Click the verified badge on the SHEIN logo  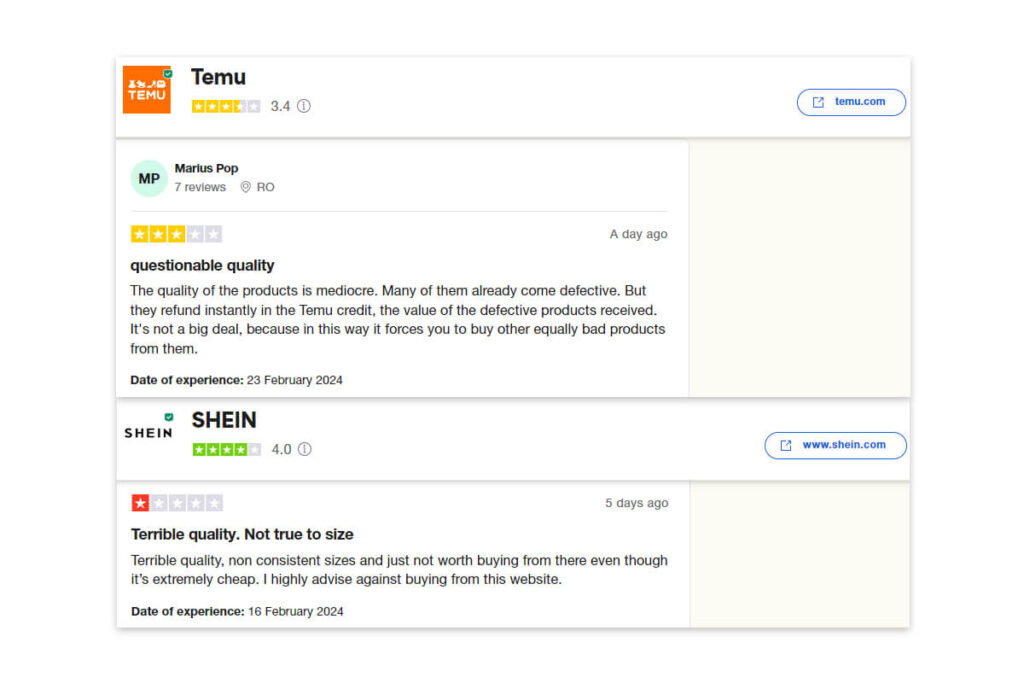168,418
